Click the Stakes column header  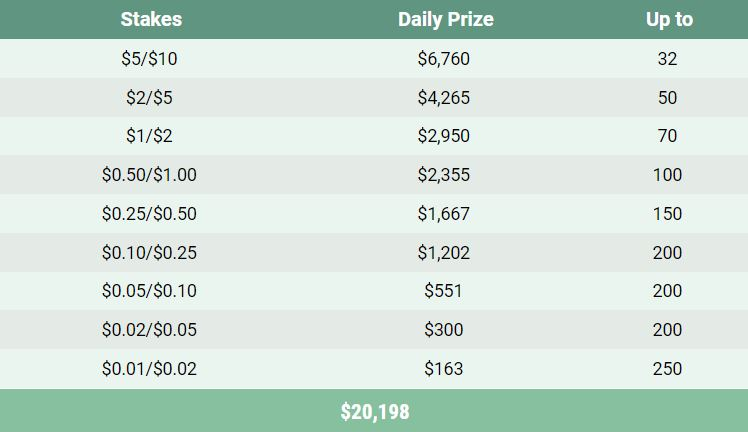tap(150, 19)
